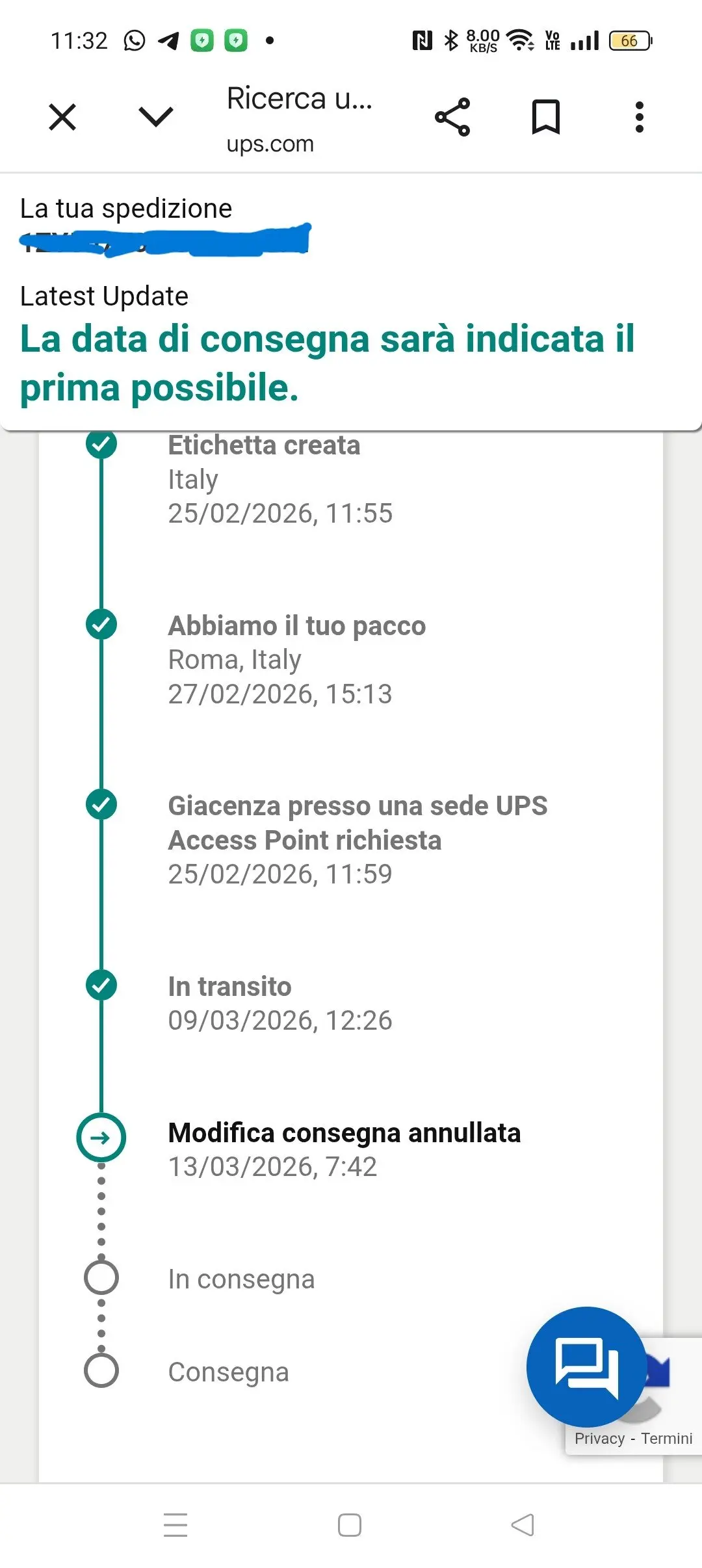Open the Android recent apps menu
Viewport: 702px width, 1568px height.
click(175, 1525)
